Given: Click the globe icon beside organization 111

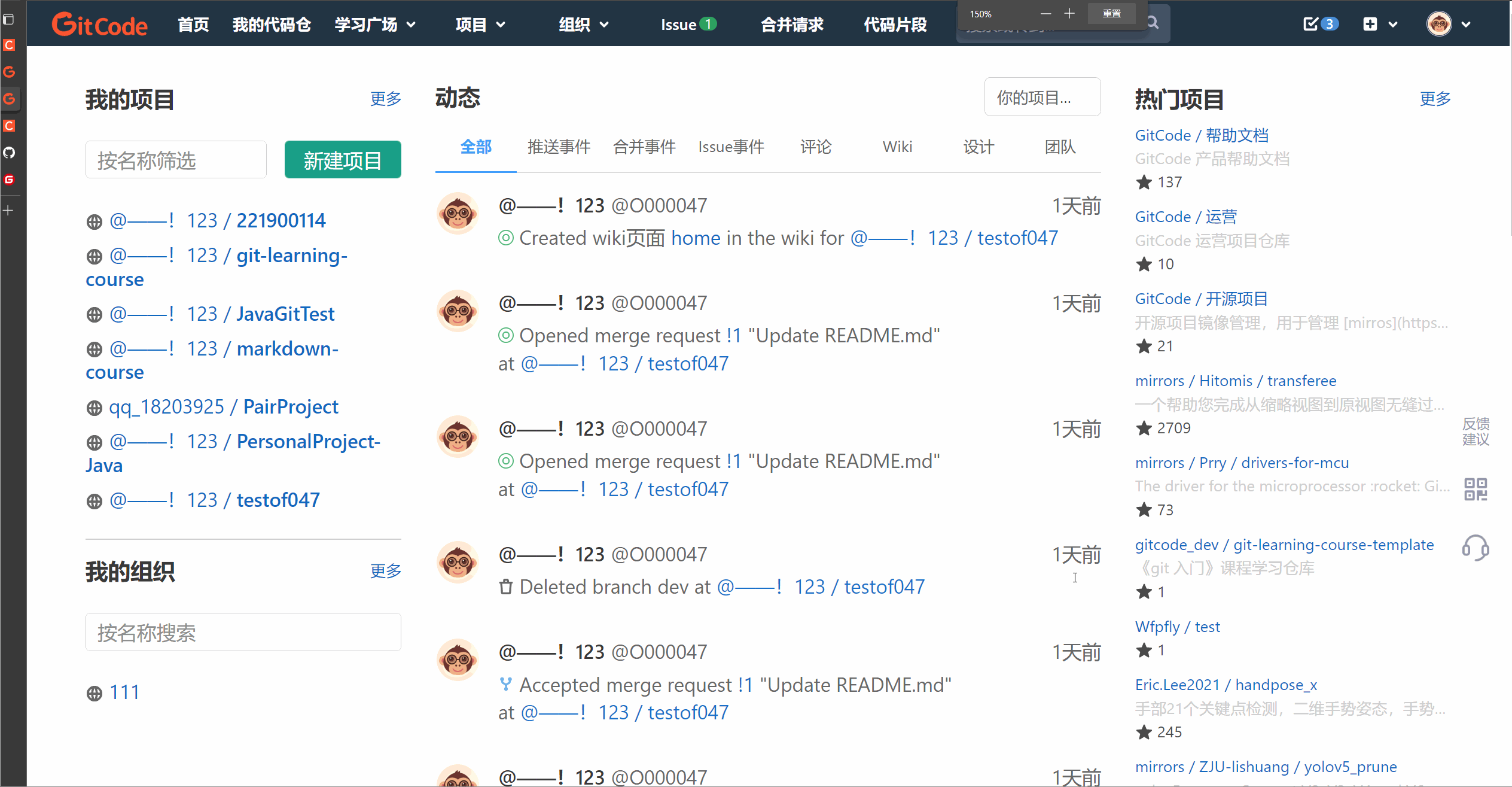Looking at the screenshot, I should (x=94, y=694).
